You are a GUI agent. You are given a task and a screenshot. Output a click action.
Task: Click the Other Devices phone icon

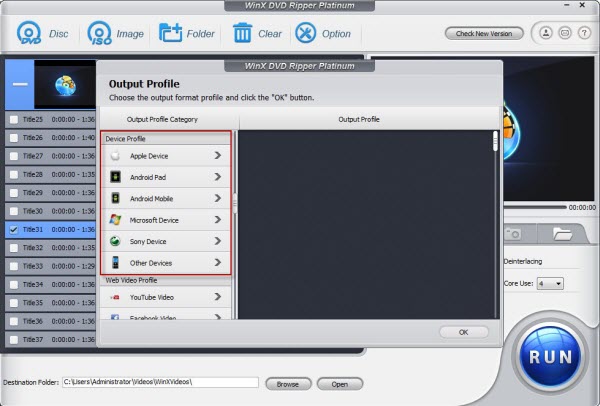(115, 263)
